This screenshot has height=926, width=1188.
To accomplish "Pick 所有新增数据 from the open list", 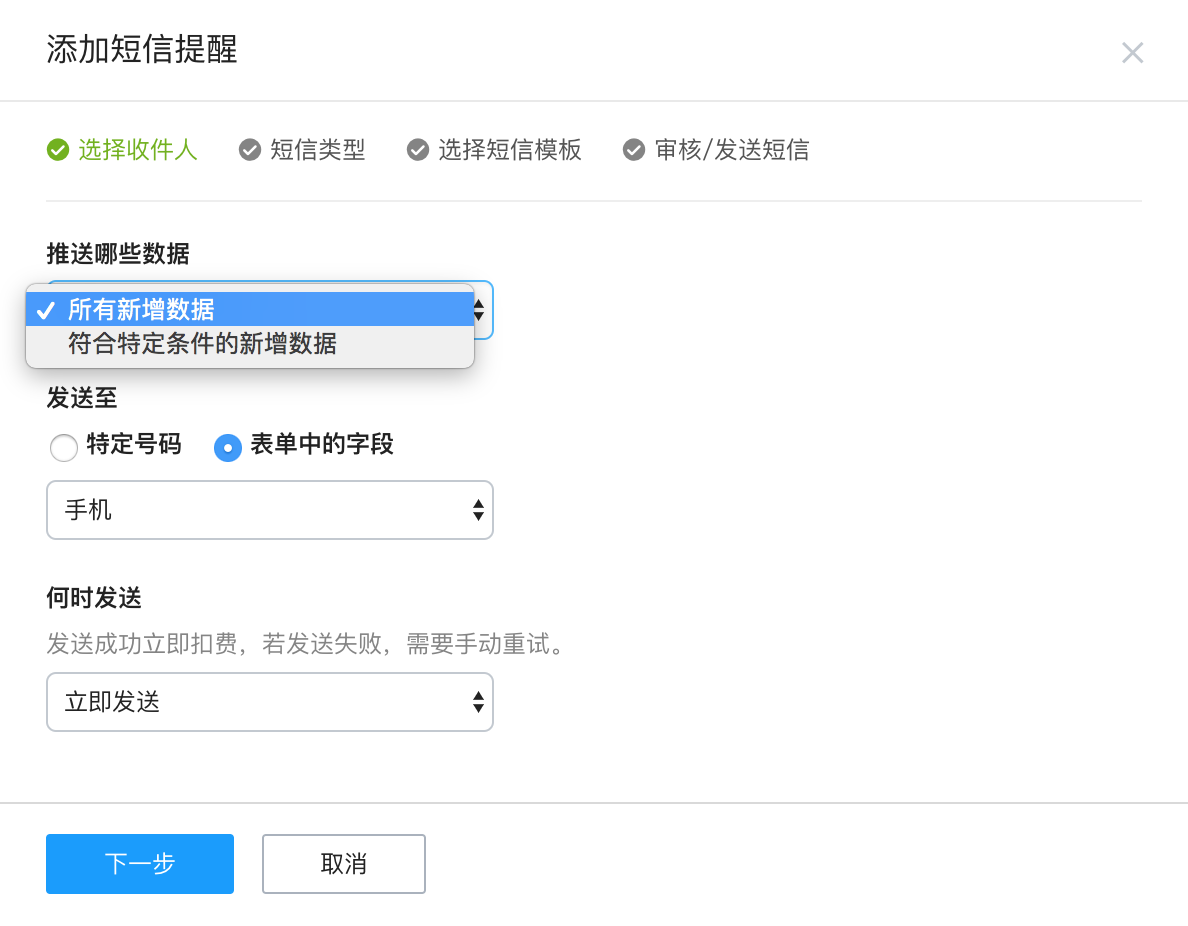I will tap(142, 310).
